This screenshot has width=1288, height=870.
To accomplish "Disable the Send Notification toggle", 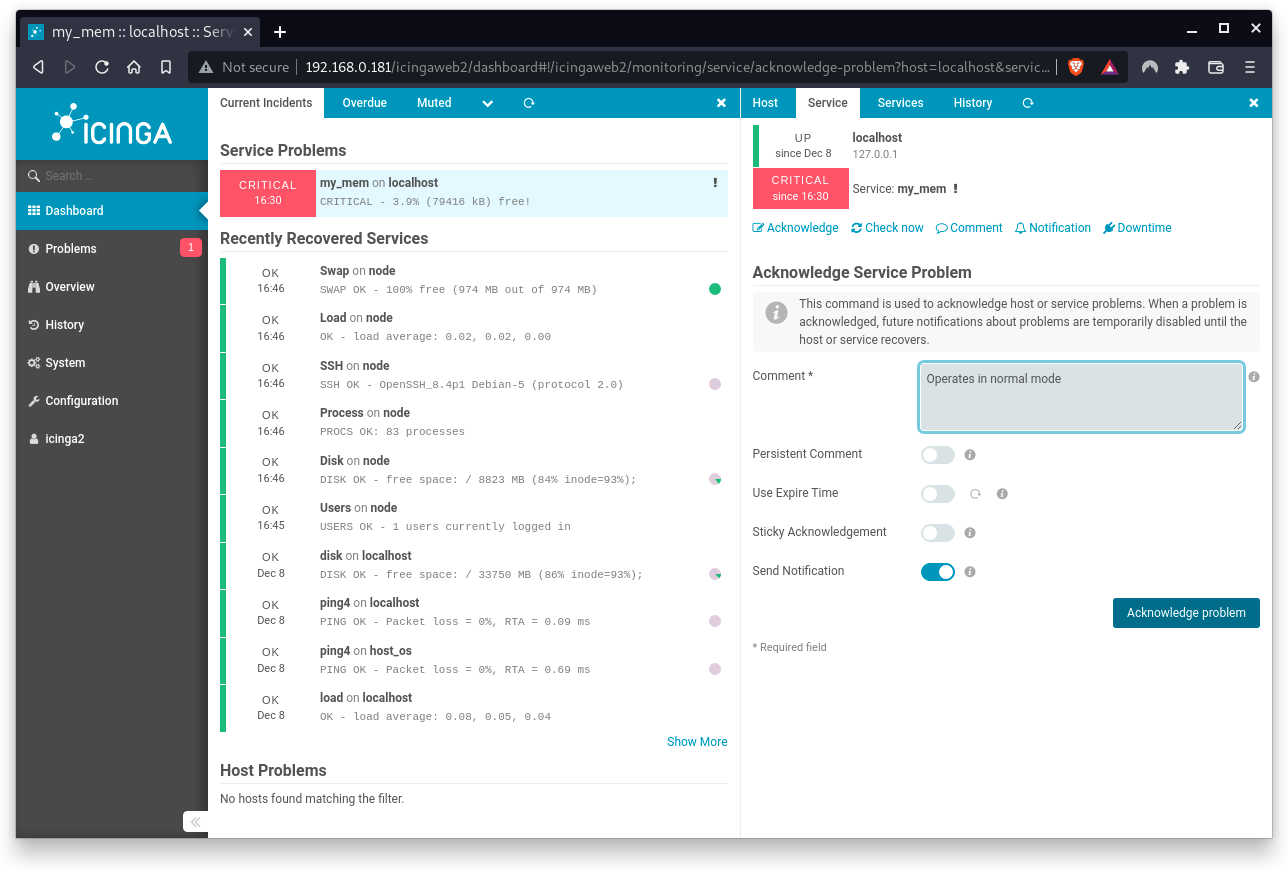I will click(x=937, y=571).
